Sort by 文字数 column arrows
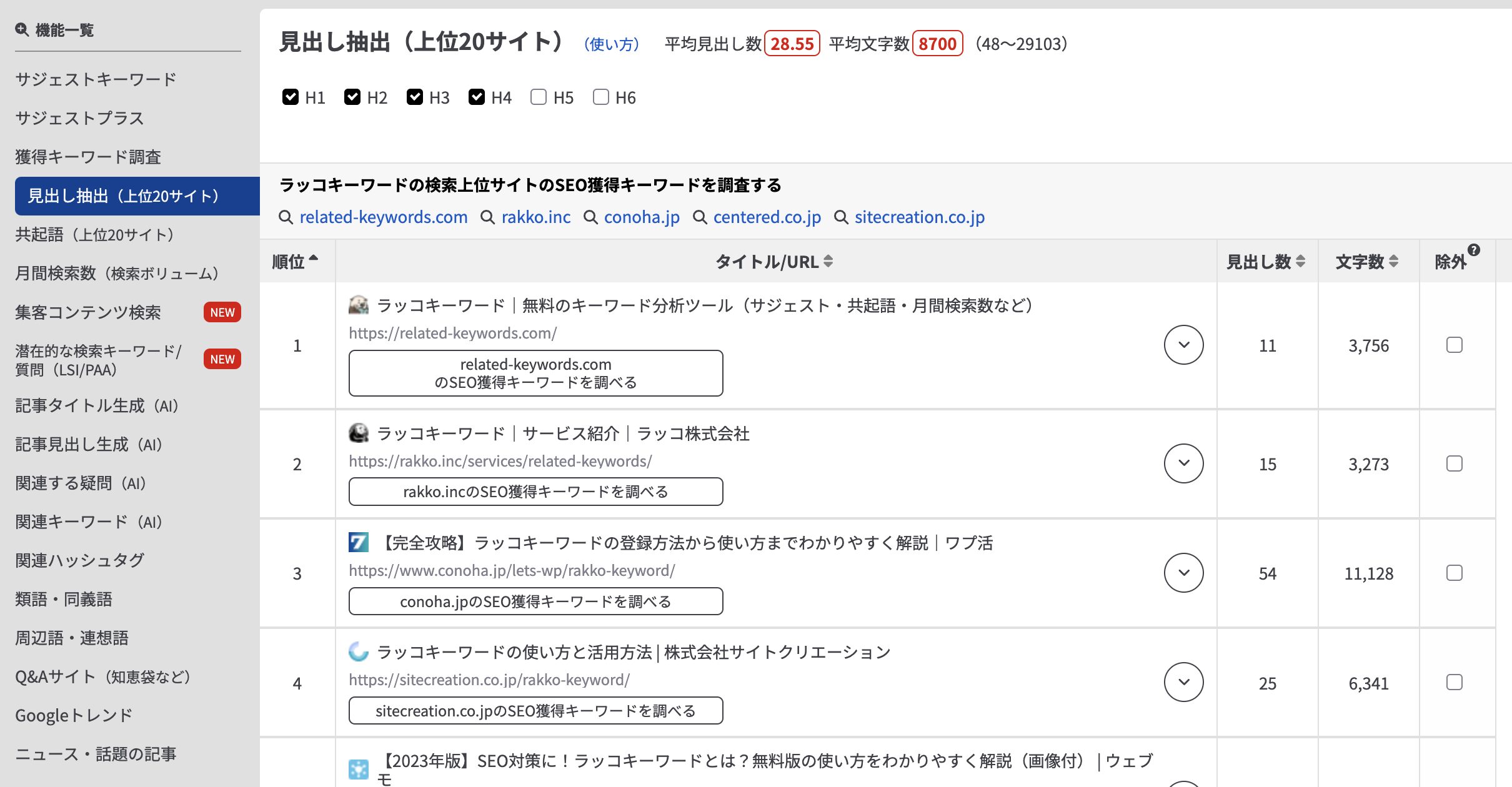Viewport: 1512px width, 787px height. [x=1393, y=261]
